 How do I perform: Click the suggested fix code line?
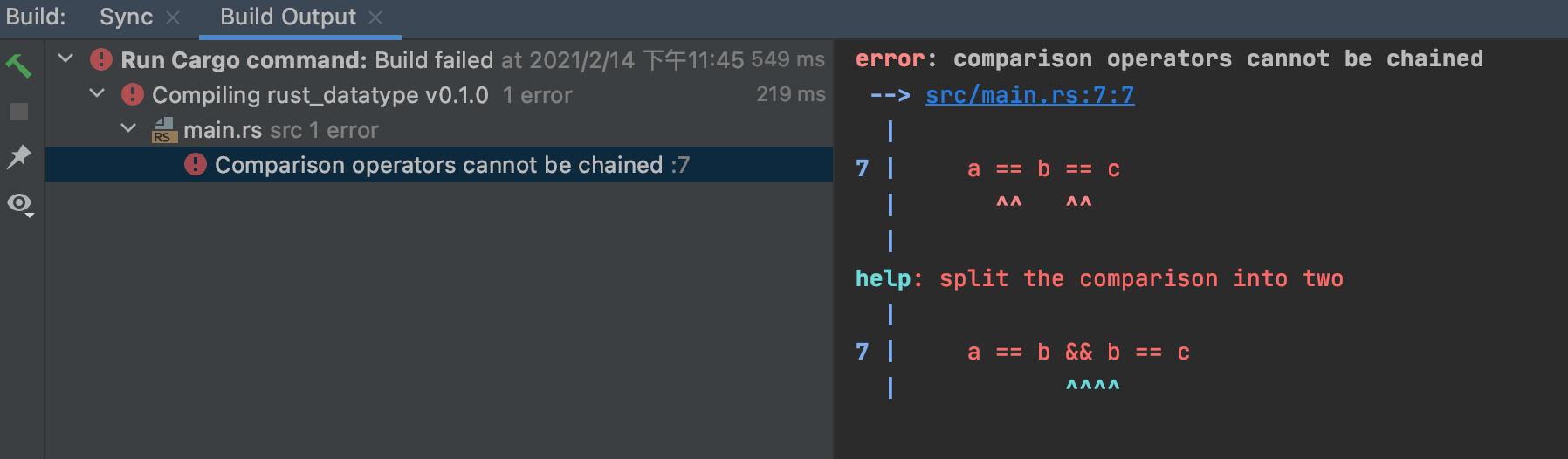pyautogui.click(x=1077, y=352)
